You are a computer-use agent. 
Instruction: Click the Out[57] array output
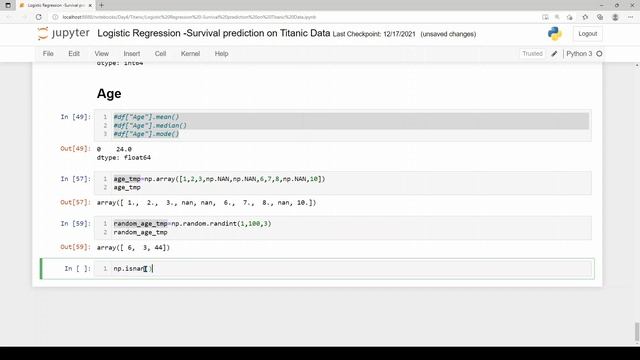point(206,202)
